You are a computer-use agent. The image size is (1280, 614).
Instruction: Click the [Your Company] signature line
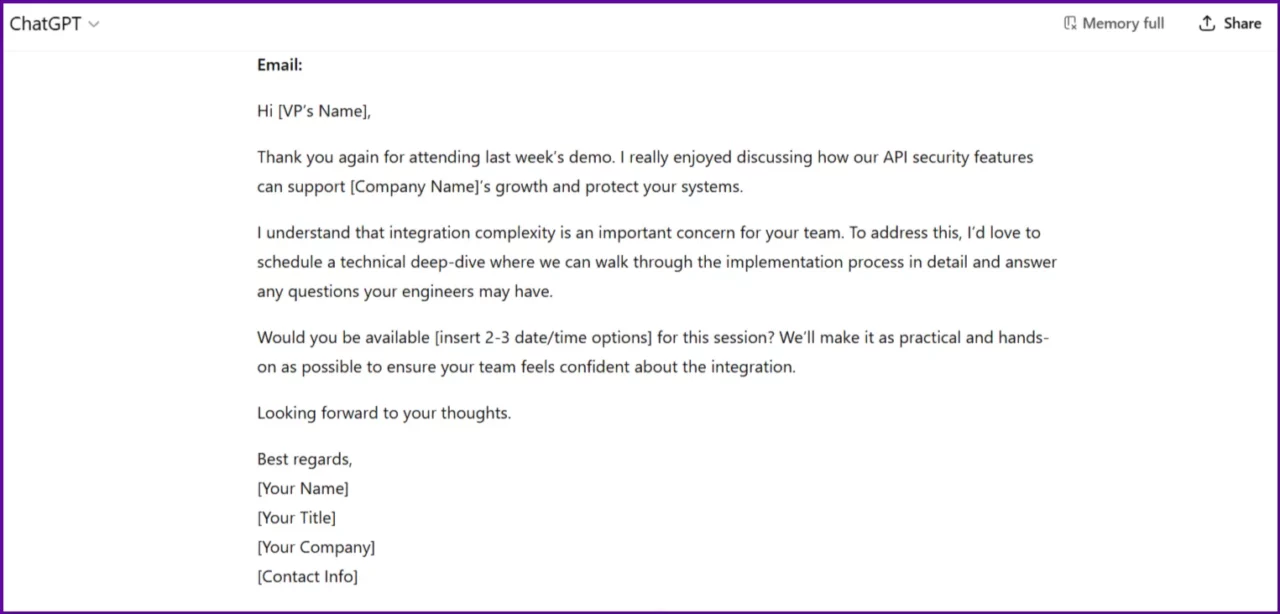tap(316, 547)
